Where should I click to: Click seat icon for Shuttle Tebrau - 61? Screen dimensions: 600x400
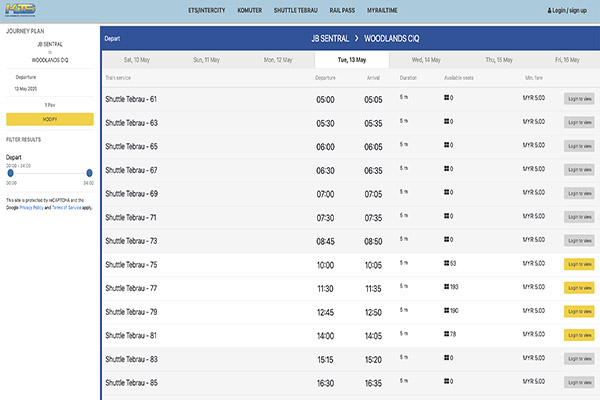[446, 98]
